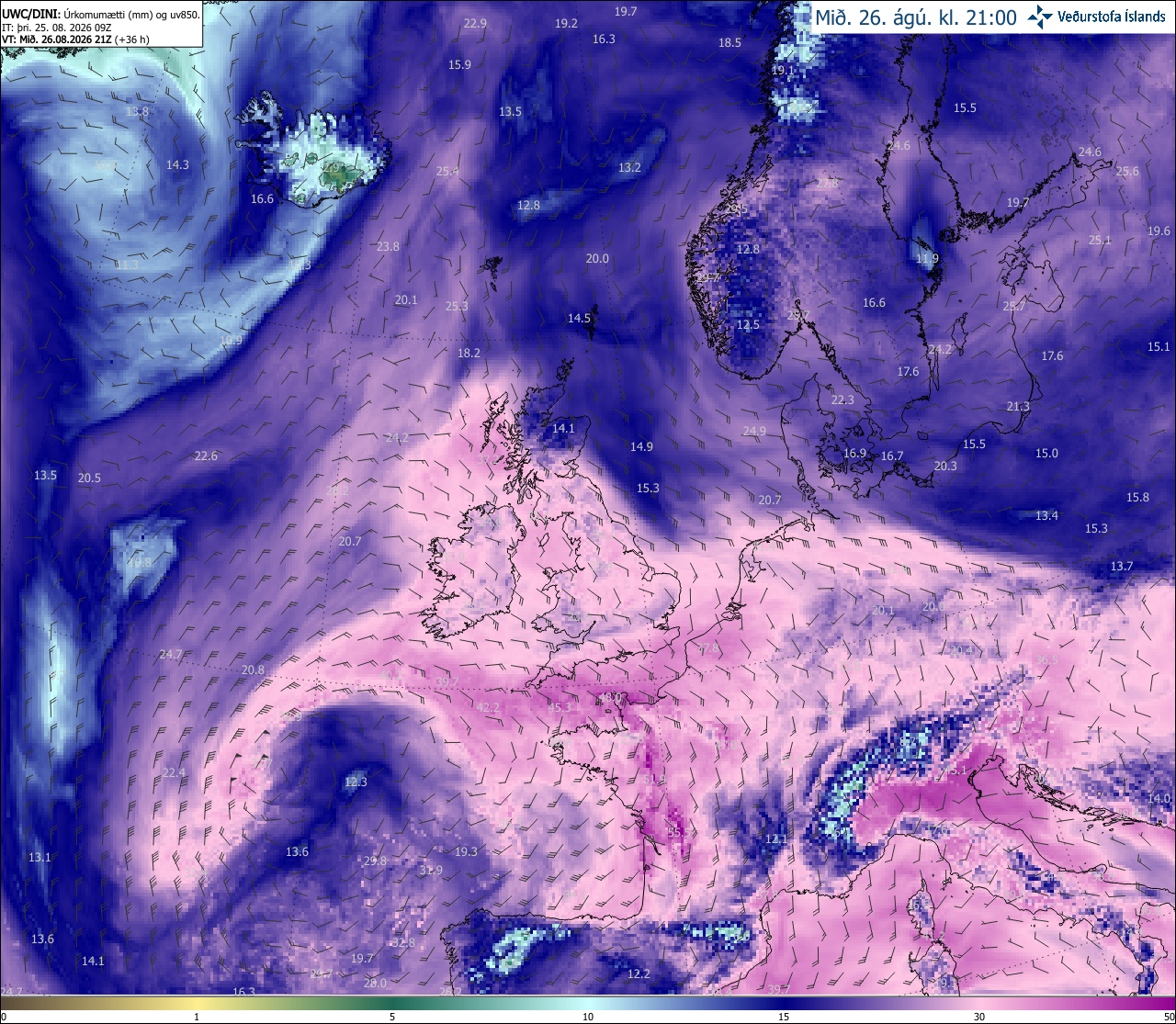Select the forecast time Mið. 26. ágú. kl. 21:00

(x=916, y=17)
